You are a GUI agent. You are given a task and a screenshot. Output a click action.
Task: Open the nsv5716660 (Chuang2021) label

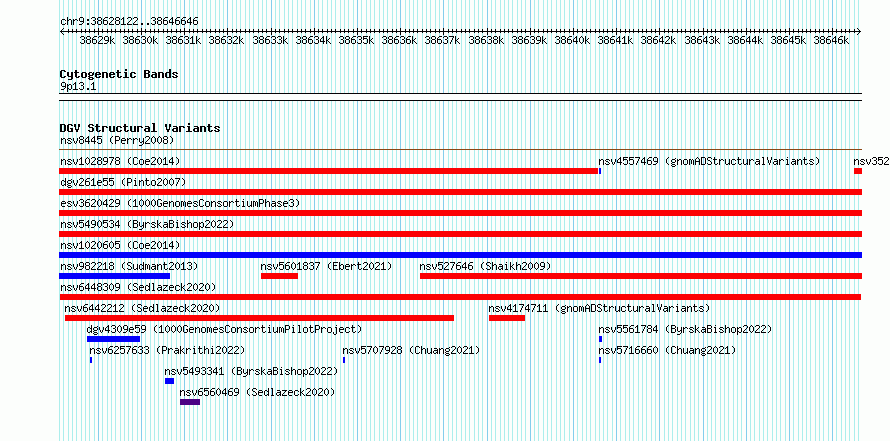[667, 350]
